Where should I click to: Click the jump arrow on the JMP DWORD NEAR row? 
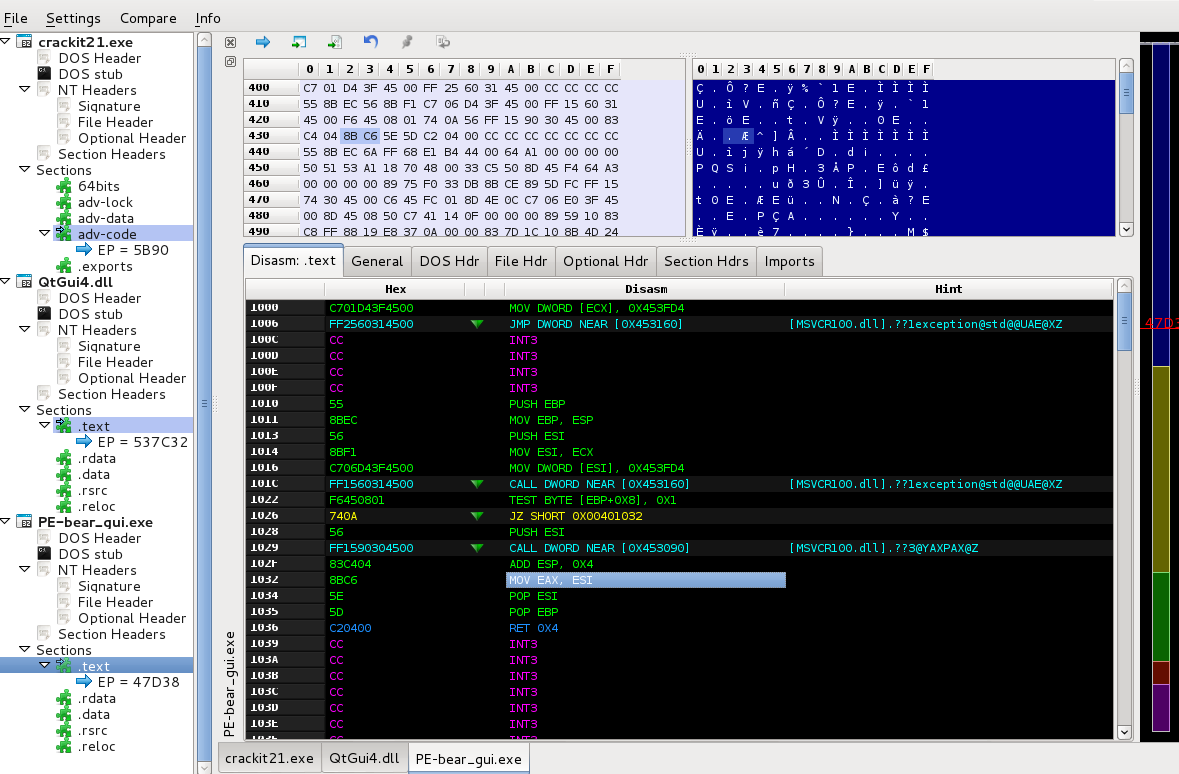pyautogui.click(x=477, y=324)
